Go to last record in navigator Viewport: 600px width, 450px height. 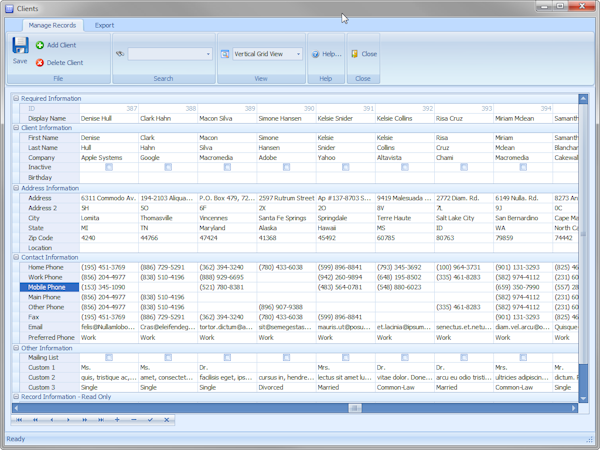click(x=101, y=420)
